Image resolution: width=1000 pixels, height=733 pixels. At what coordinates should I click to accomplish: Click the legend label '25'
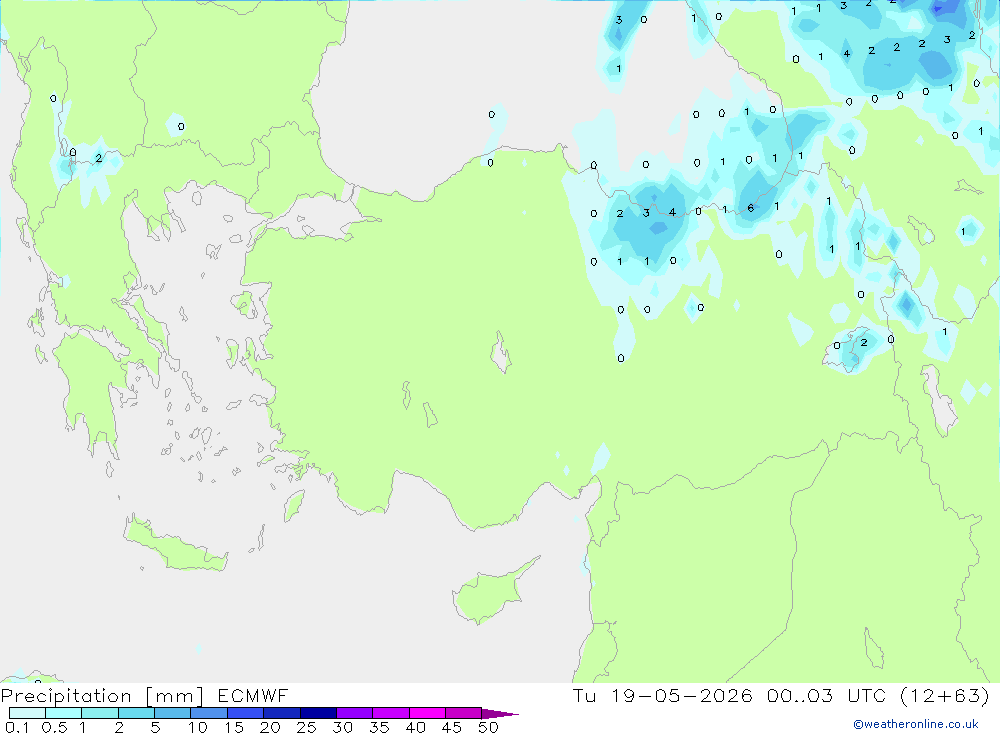(307, 727)
